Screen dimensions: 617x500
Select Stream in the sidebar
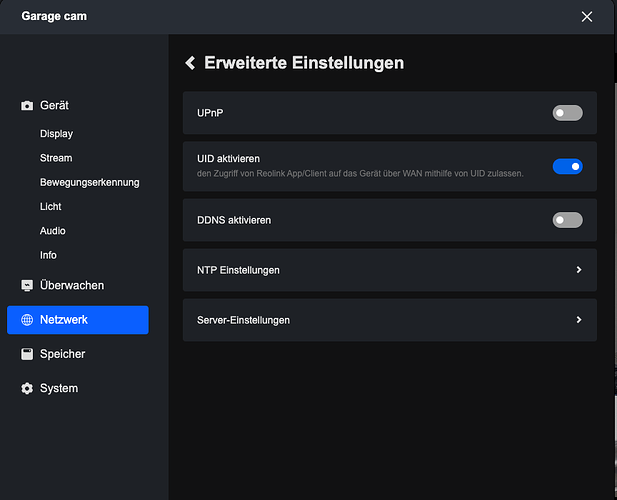click(x=56, y=158)
